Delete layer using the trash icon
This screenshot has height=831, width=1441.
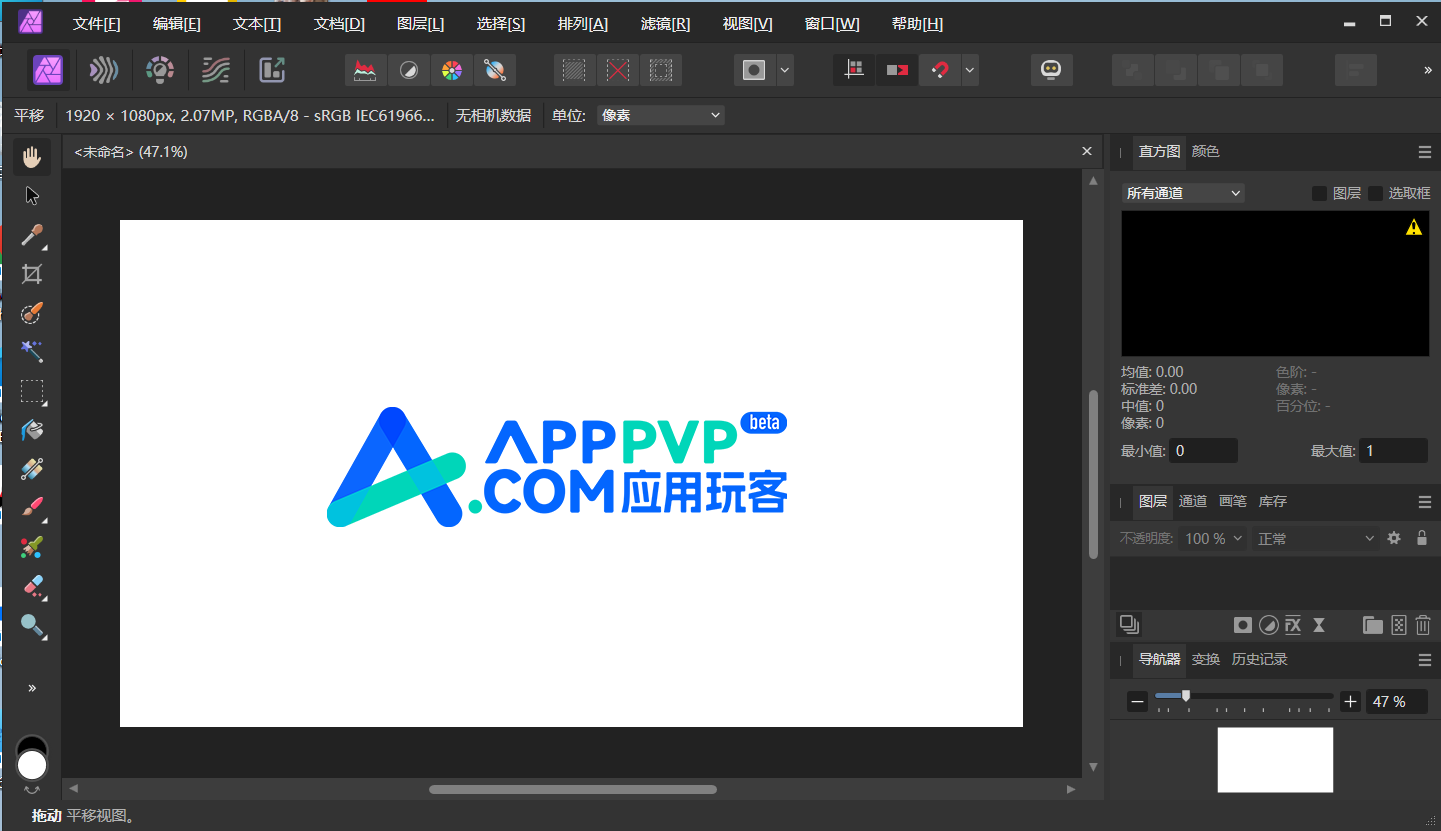coord(1423,625)
